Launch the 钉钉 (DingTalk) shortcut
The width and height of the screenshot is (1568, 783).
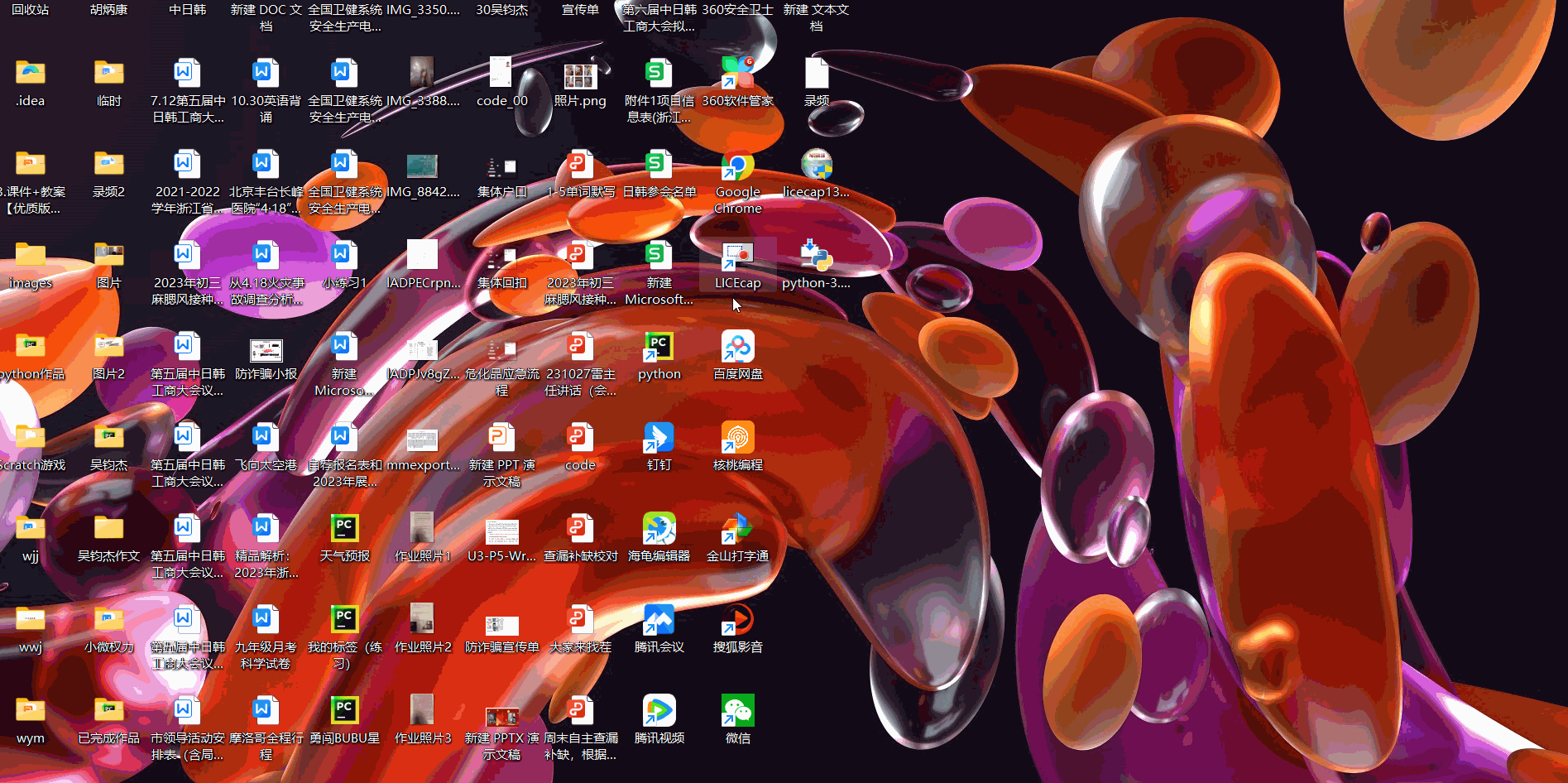[x=659, y=439]
